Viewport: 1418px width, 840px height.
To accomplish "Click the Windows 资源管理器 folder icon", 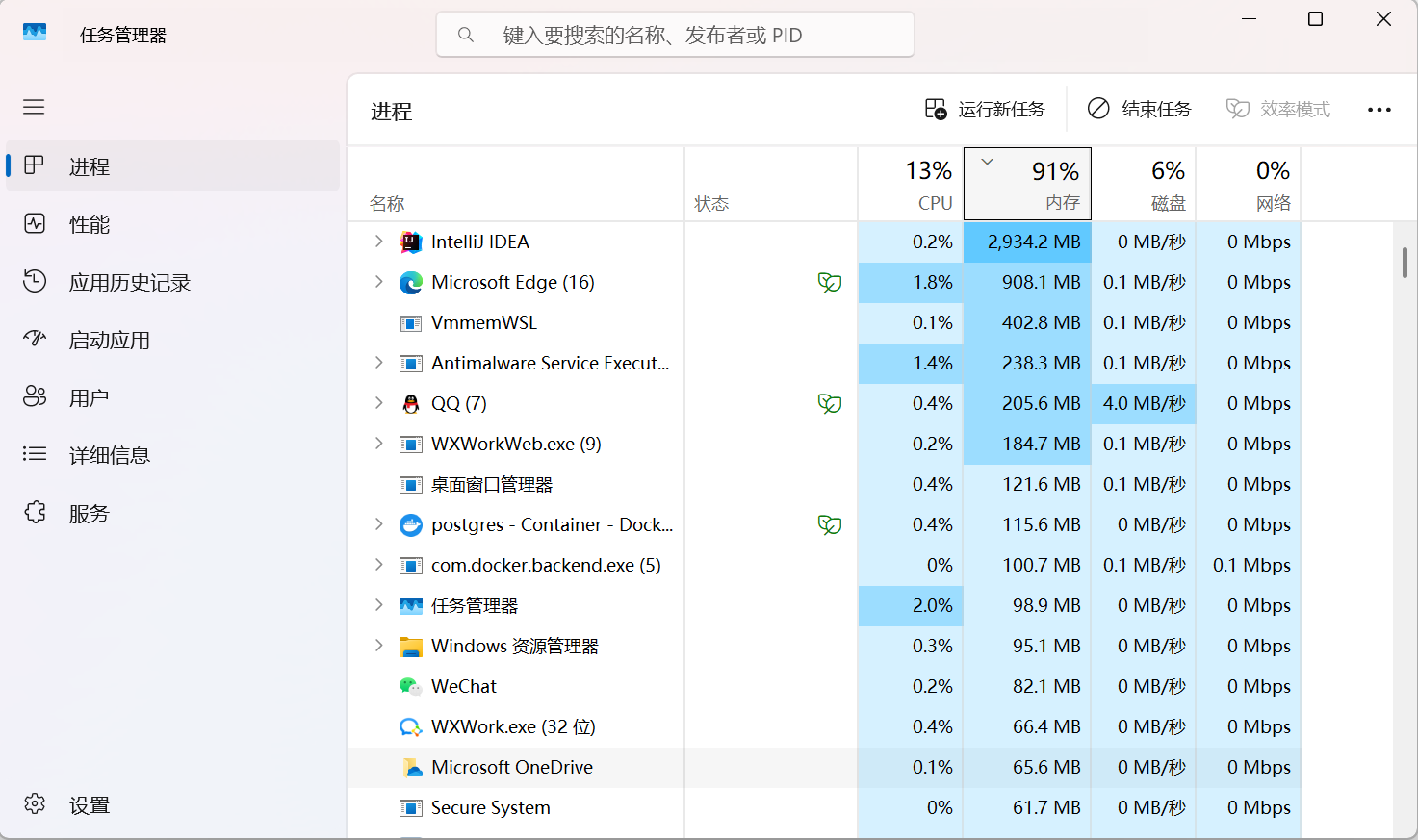I will click(411, 647).
